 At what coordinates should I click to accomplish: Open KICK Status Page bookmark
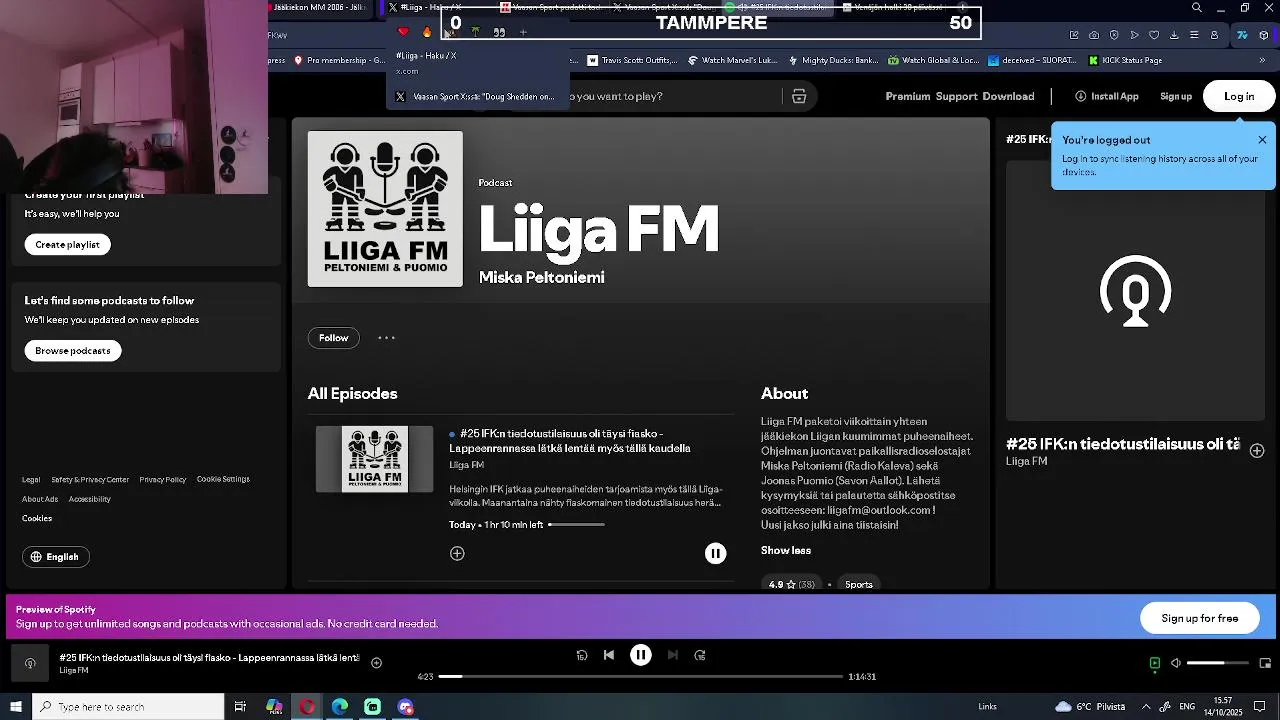1125,60
